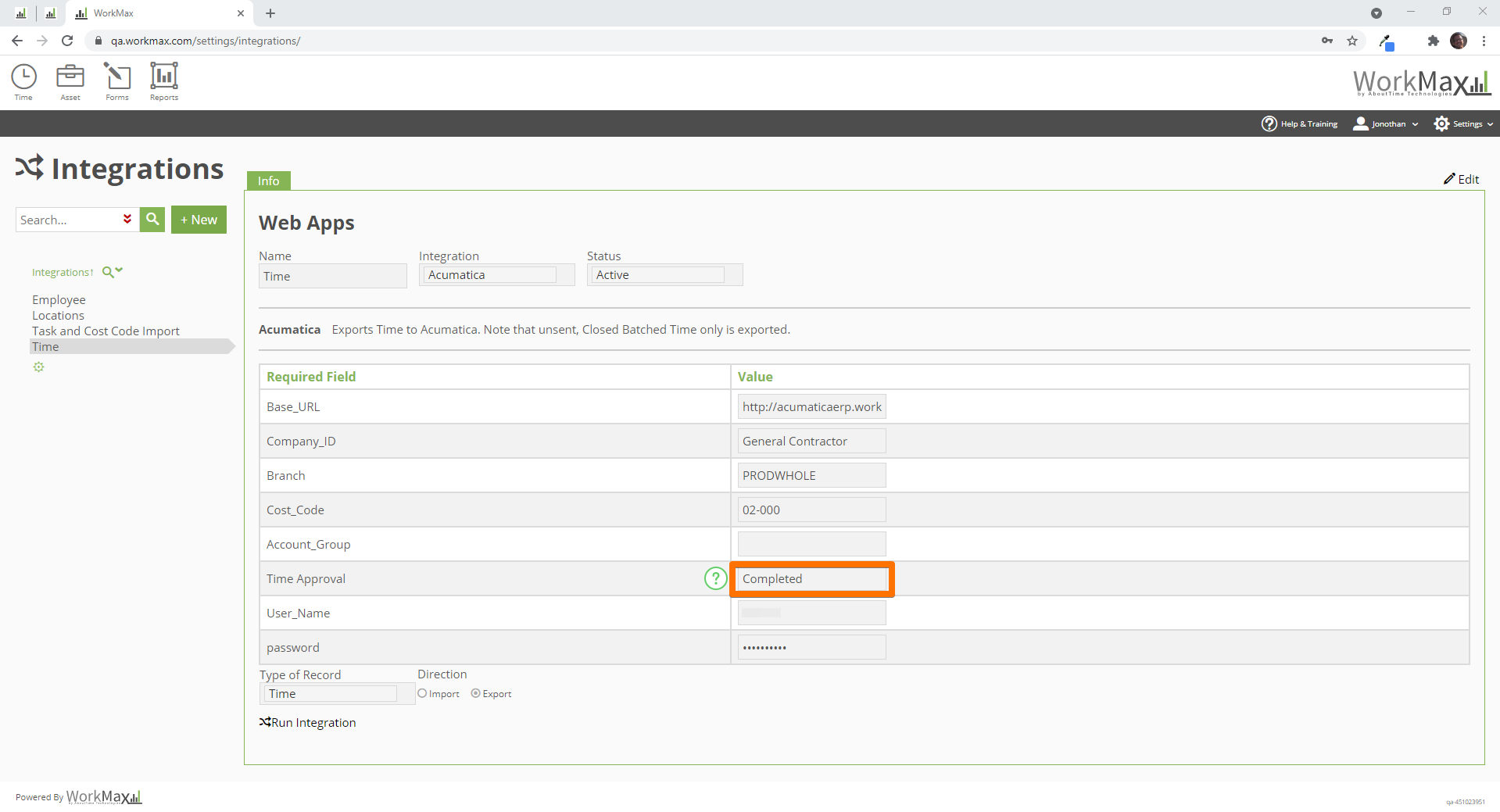Click the sidebar gear icon below Time
1500x812 pixels.
pyautogui.click(x=38, y=367)
